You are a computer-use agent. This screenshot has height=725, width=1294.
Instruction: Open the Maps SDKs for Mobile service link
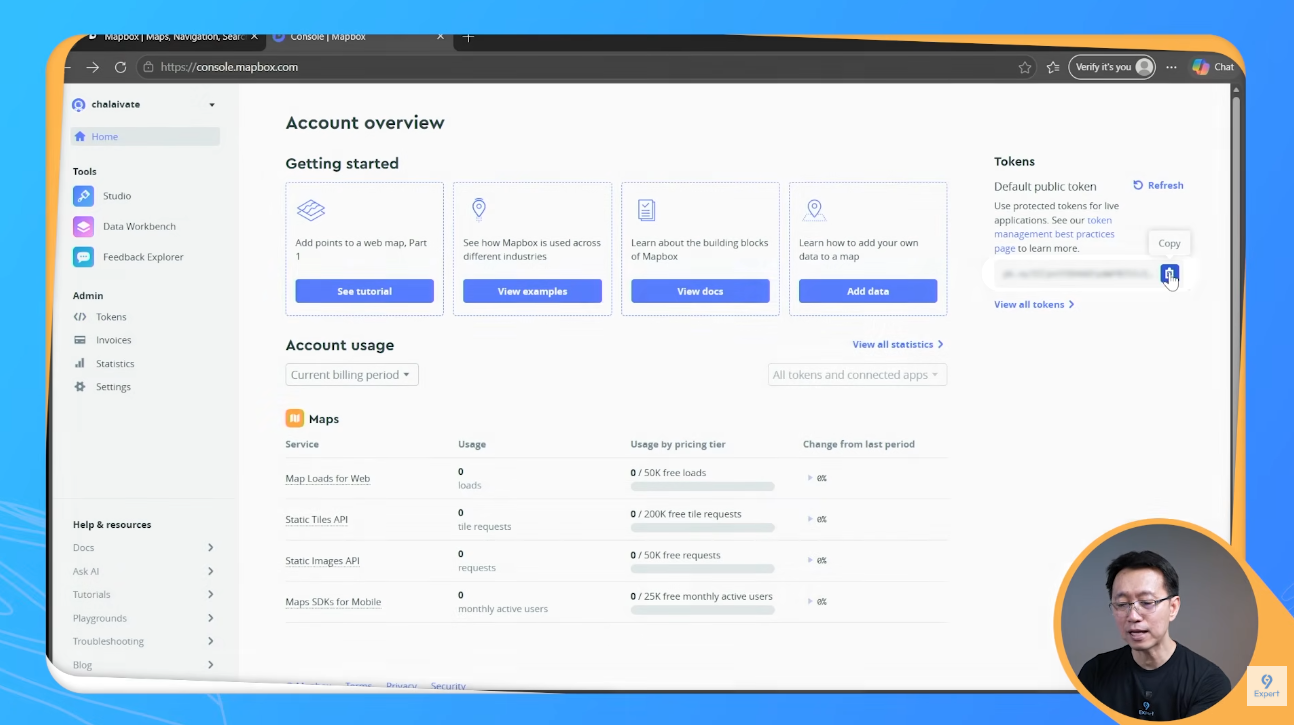click(x=333, y=602)
